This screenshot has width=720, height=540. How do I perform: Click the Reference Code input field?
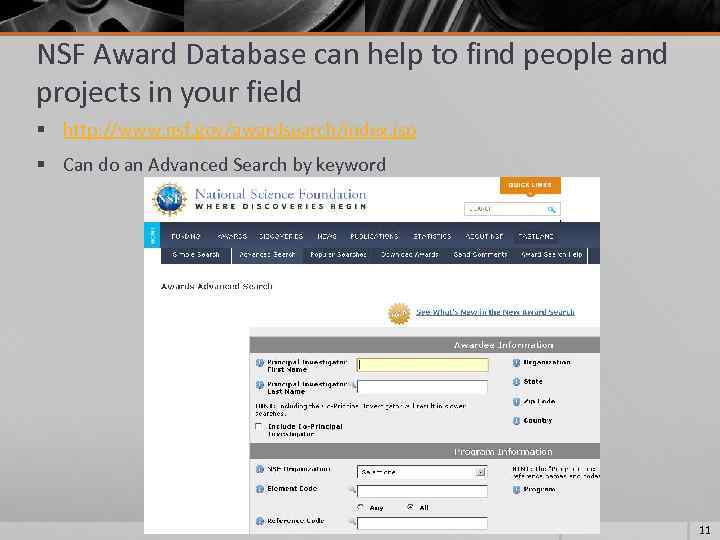tap(422, 523)
